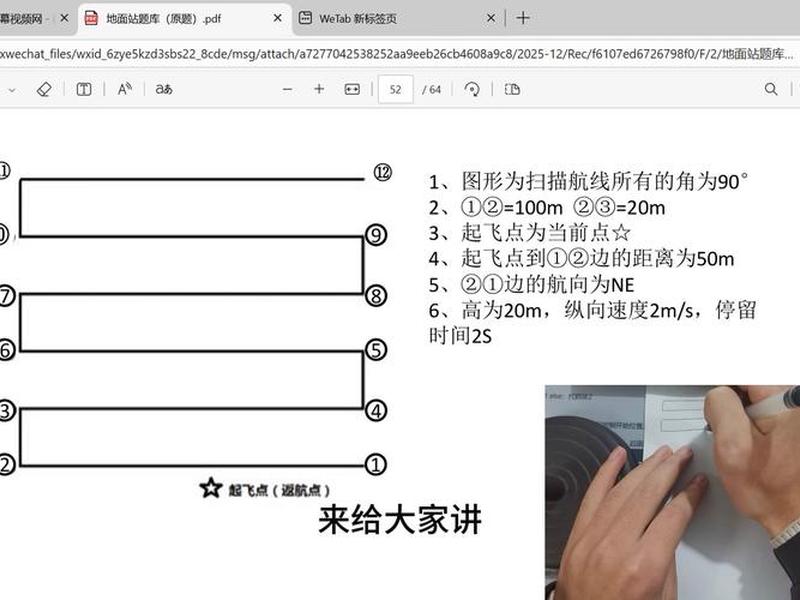Expand the dropdown arrow left of eraser
Viewport: 800px width, 600px height.
click(11, 90)
